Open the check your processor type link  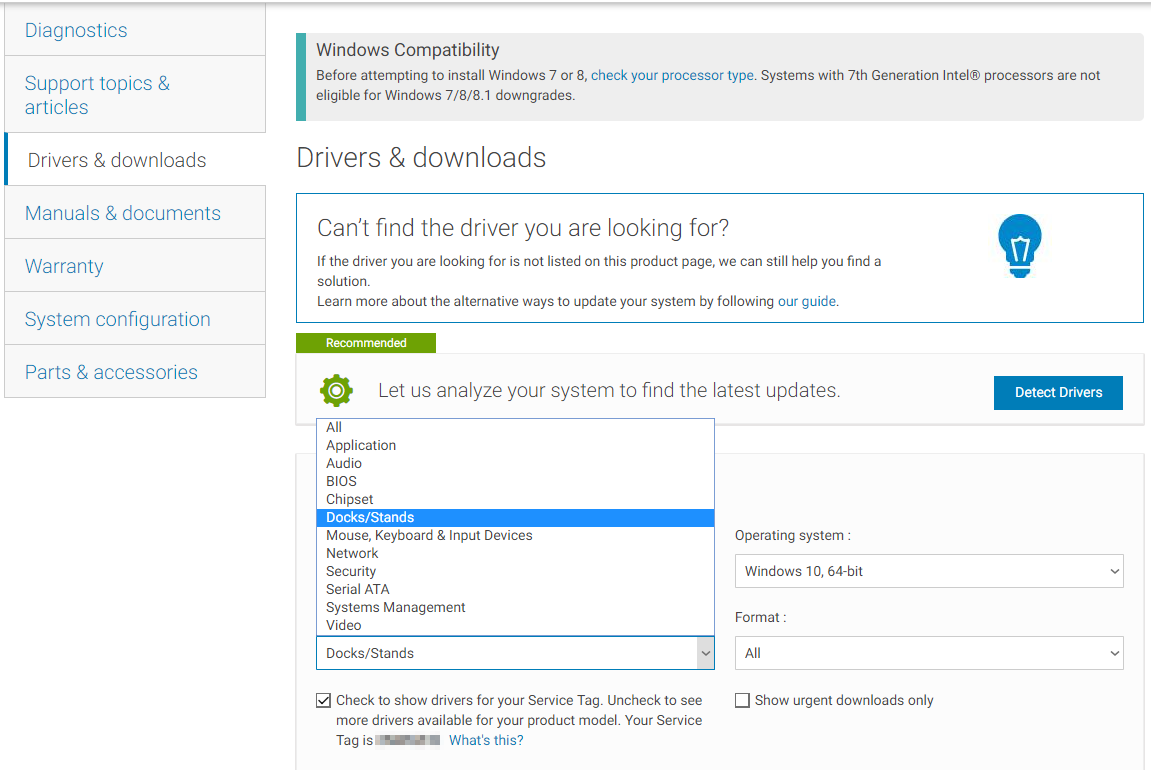tap(672, 75)
